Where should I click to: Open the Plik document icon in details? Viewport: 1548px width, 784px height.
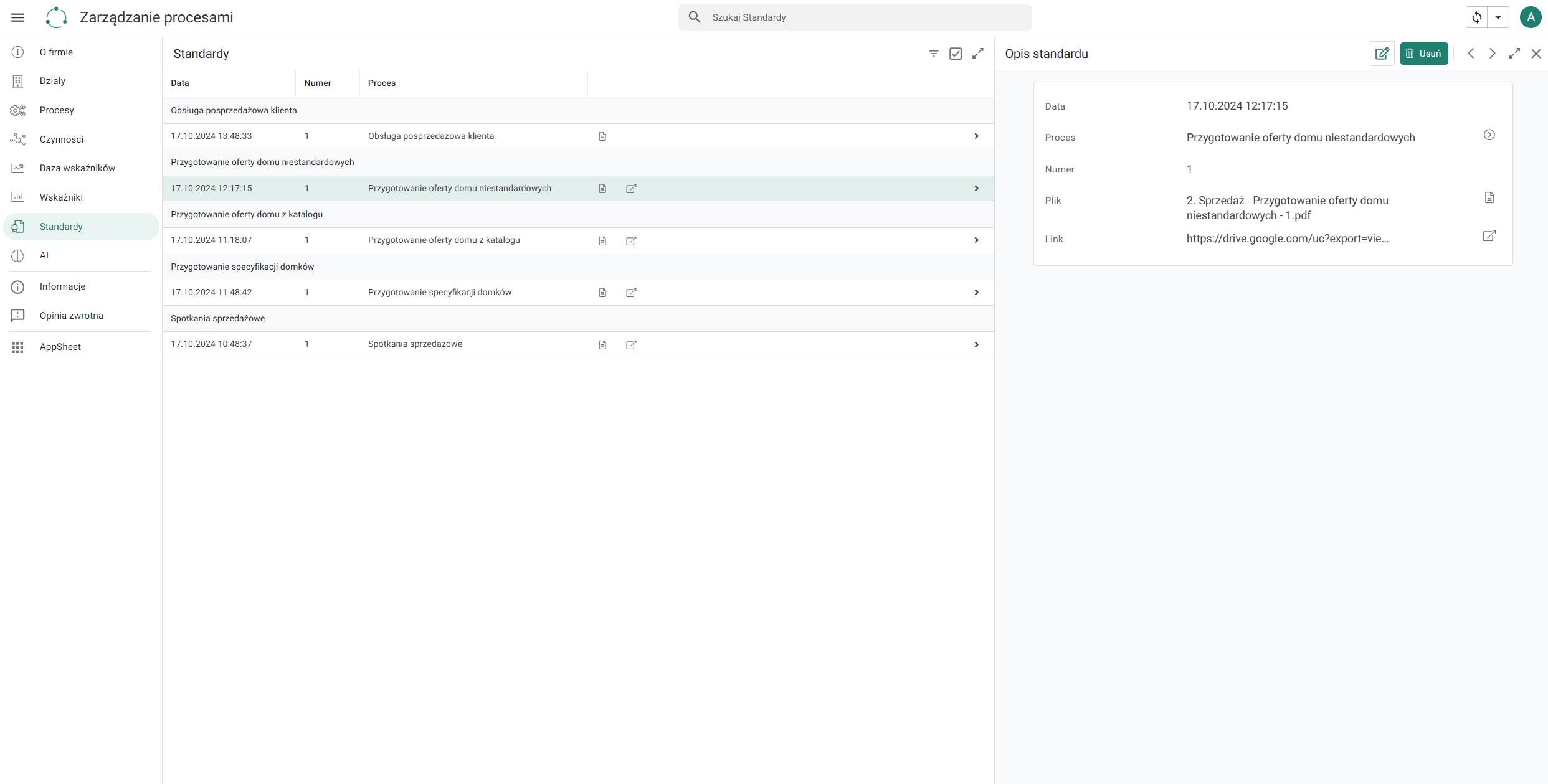pos(1489,198)
